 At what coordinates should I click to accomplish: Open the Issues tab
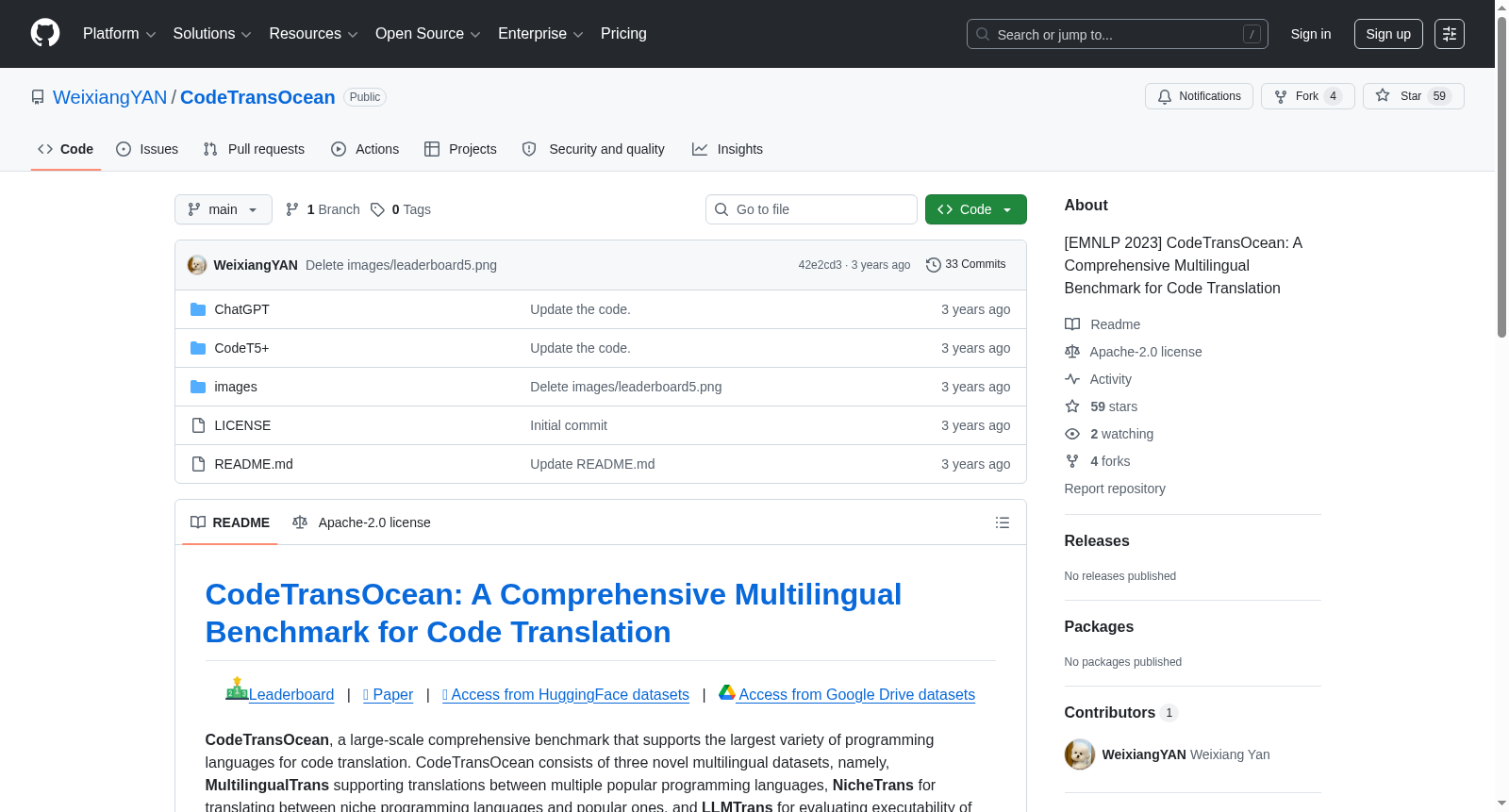click(x=147, y=149)
